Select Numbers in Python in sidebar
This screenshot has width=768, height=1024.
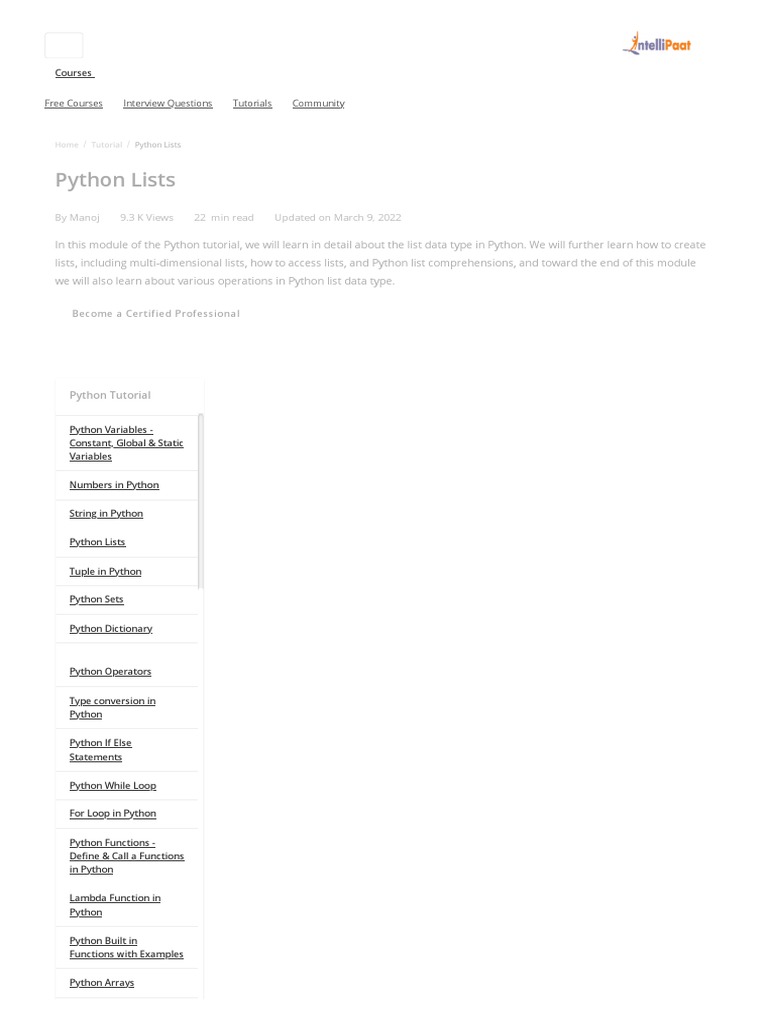114,485
